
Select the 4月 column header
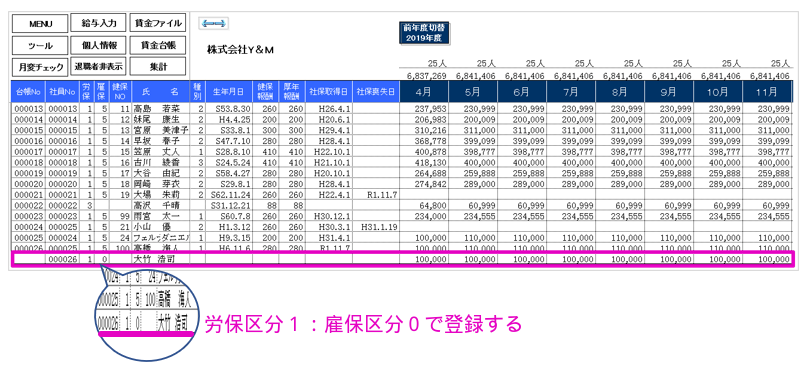424,92
